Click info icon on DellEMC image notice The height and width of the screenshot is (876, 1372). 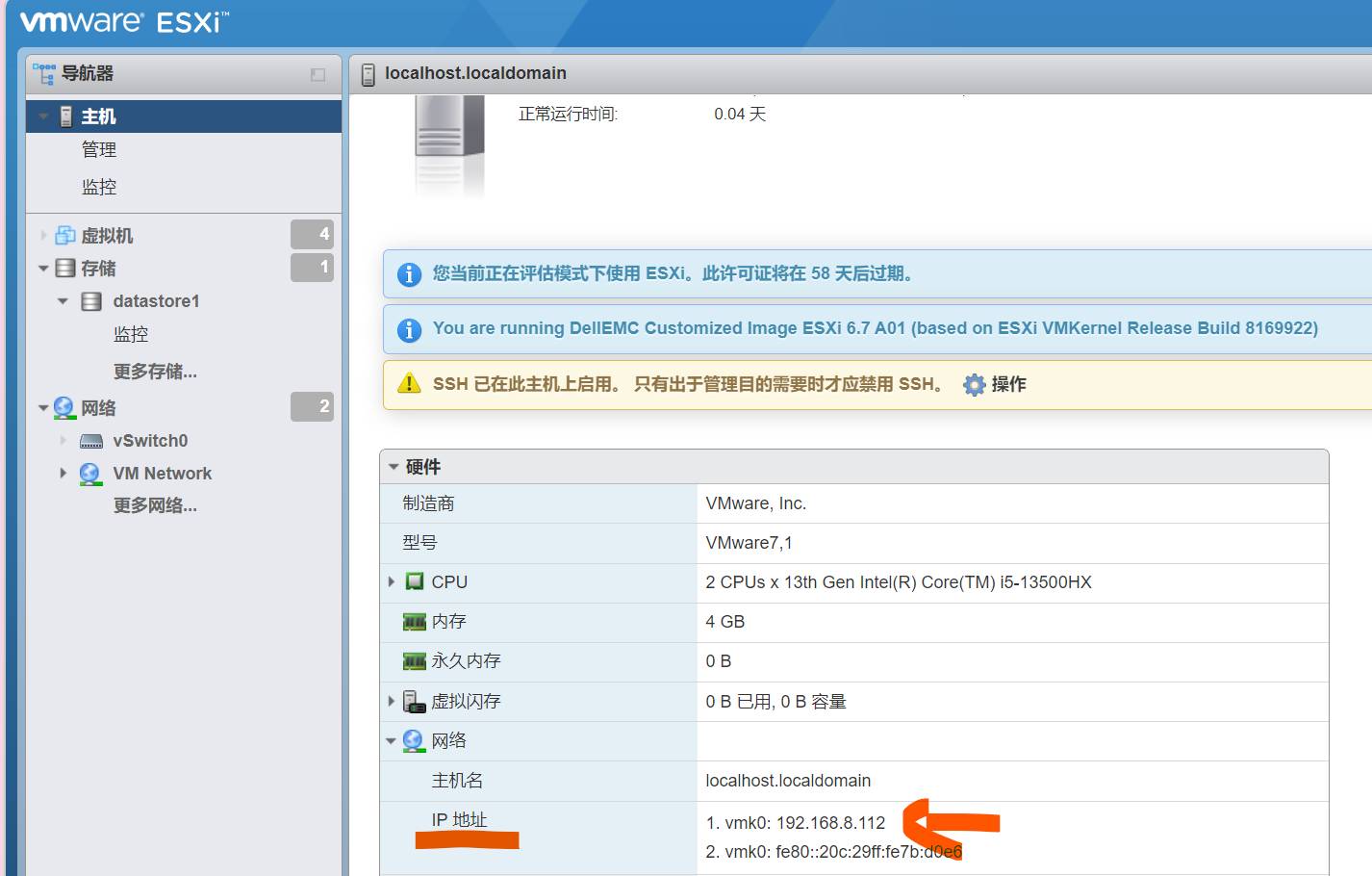(x=409, y=330)
